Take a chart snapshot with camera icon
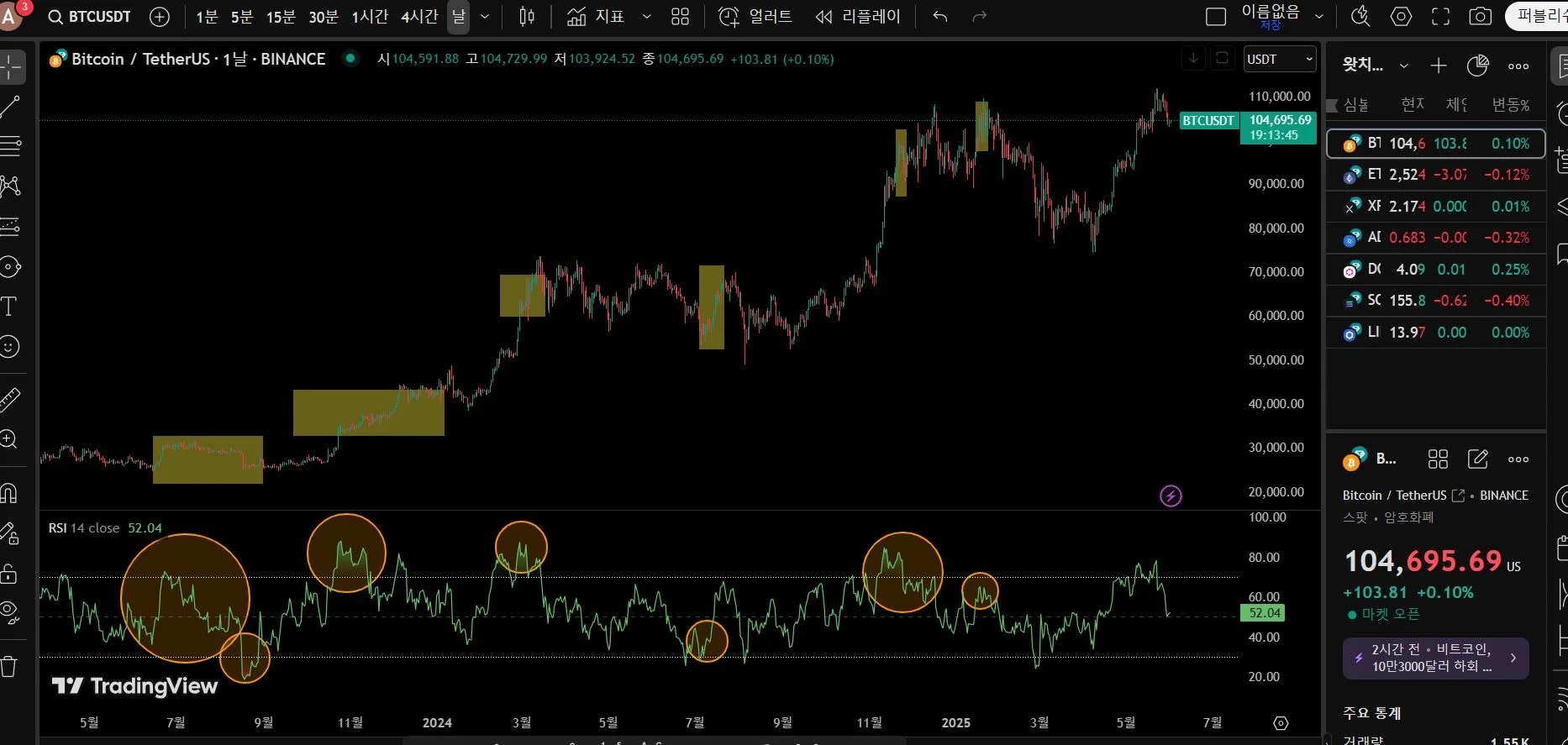Viewport: 1568px width, 745px height. [x=1480, y=17]
